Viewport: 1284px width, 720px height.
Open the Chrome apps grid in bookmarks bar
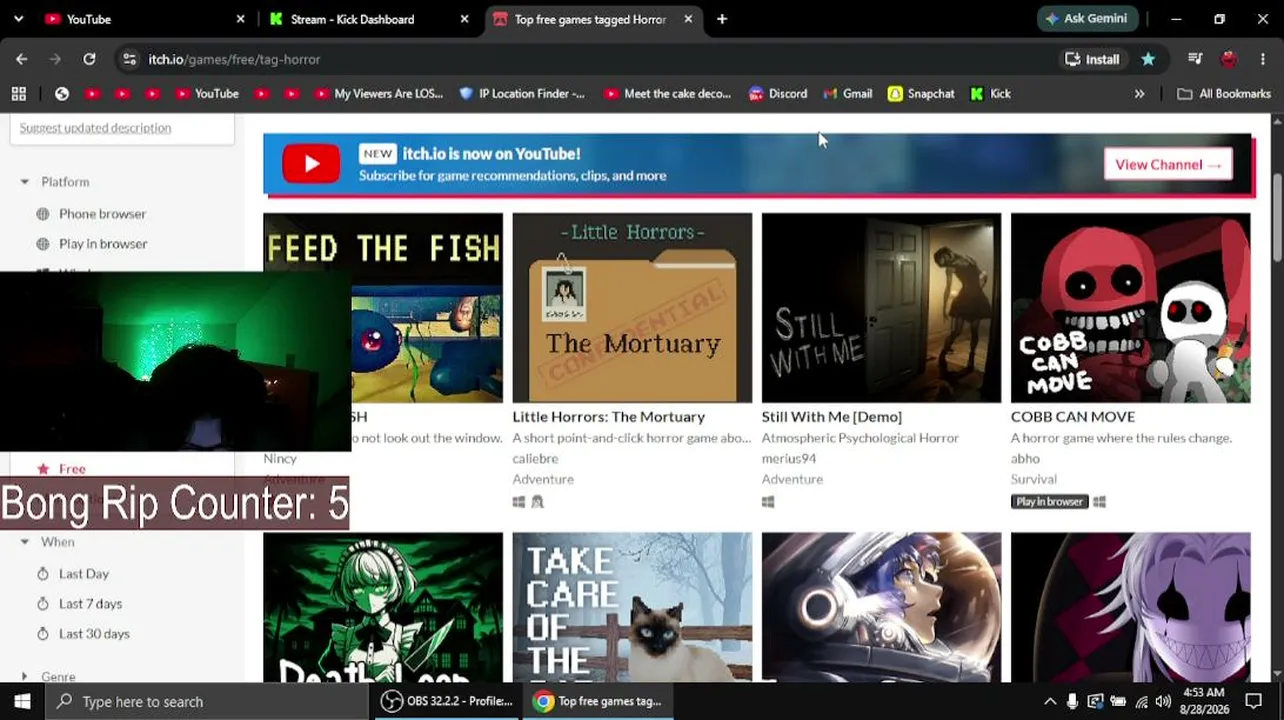click(18, 93)
